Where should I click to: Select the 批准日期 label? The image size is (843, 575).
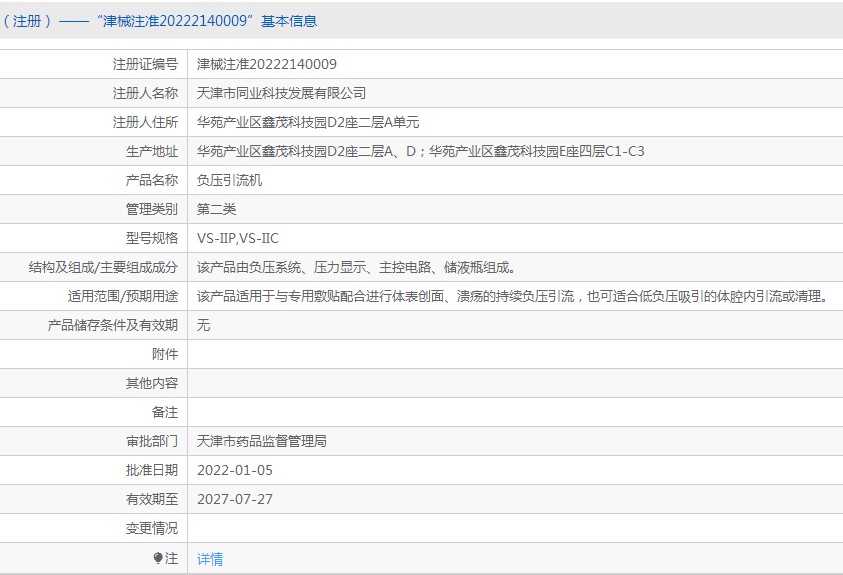click(x=152, y=471)
